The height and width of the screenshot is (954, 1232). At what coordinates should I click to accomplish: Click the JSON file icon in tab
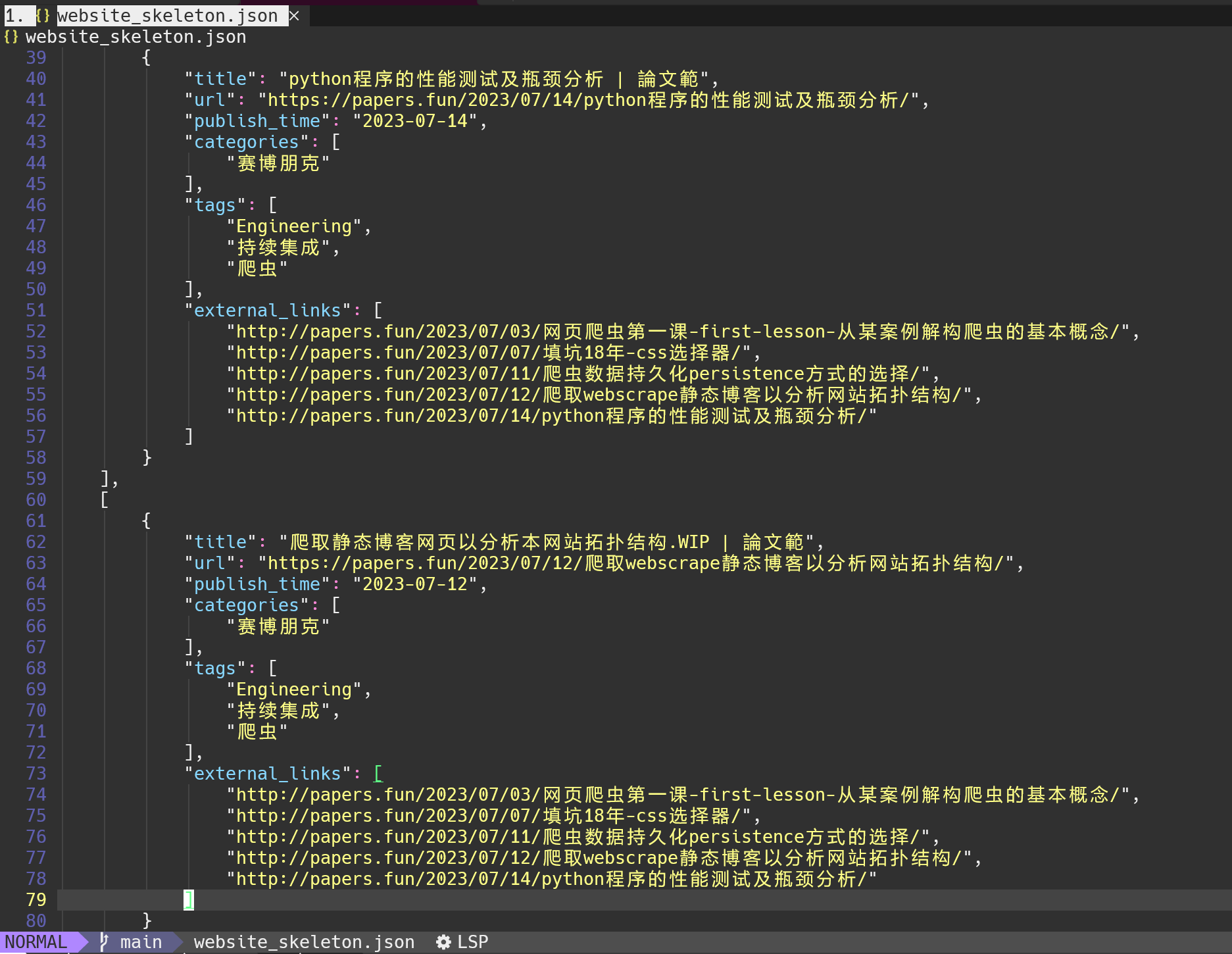(43, 16)
